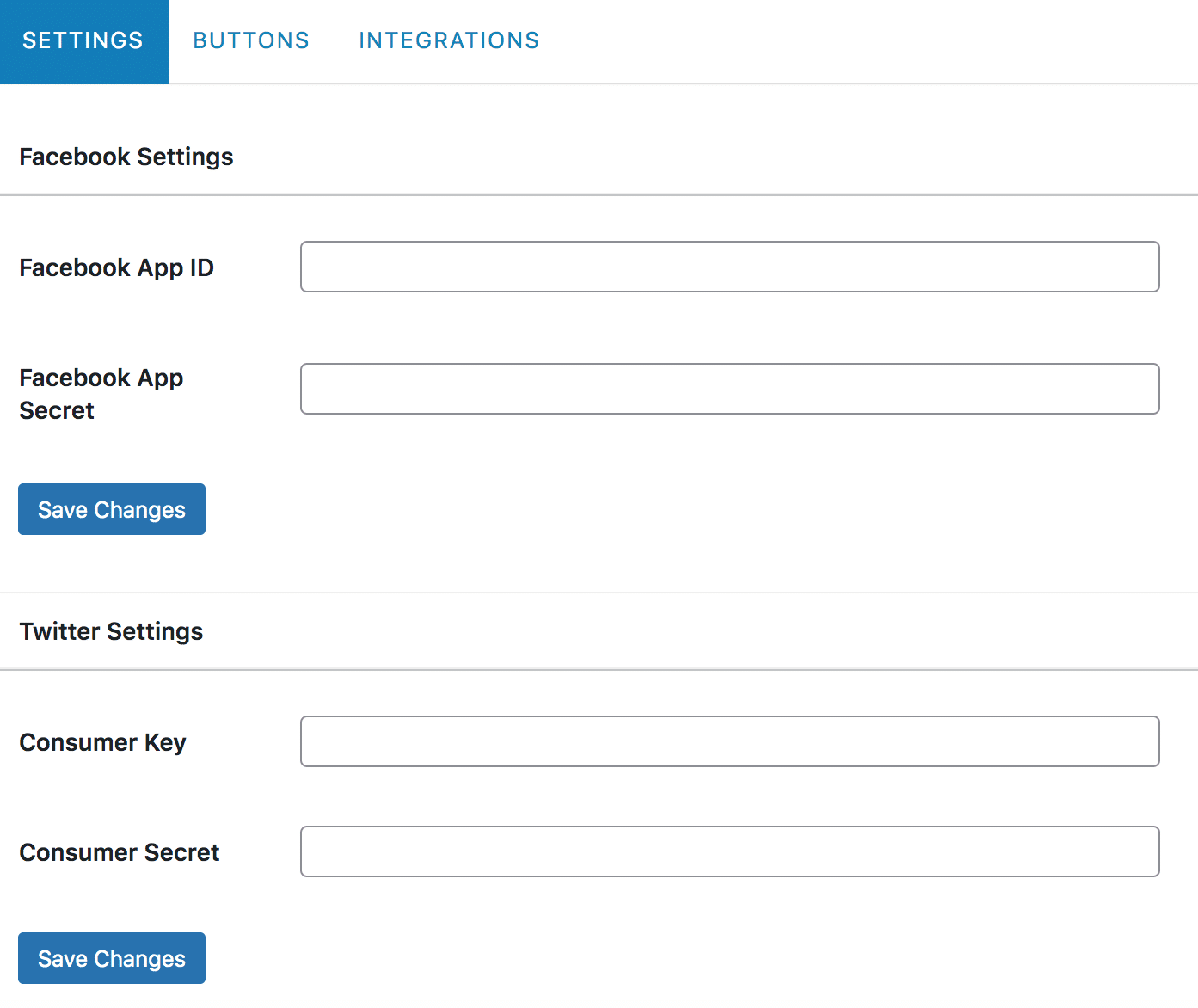Switch to the Buttons tab
The width and height of the screenshot is (1198, 1008).
click(x=251, y=41)
